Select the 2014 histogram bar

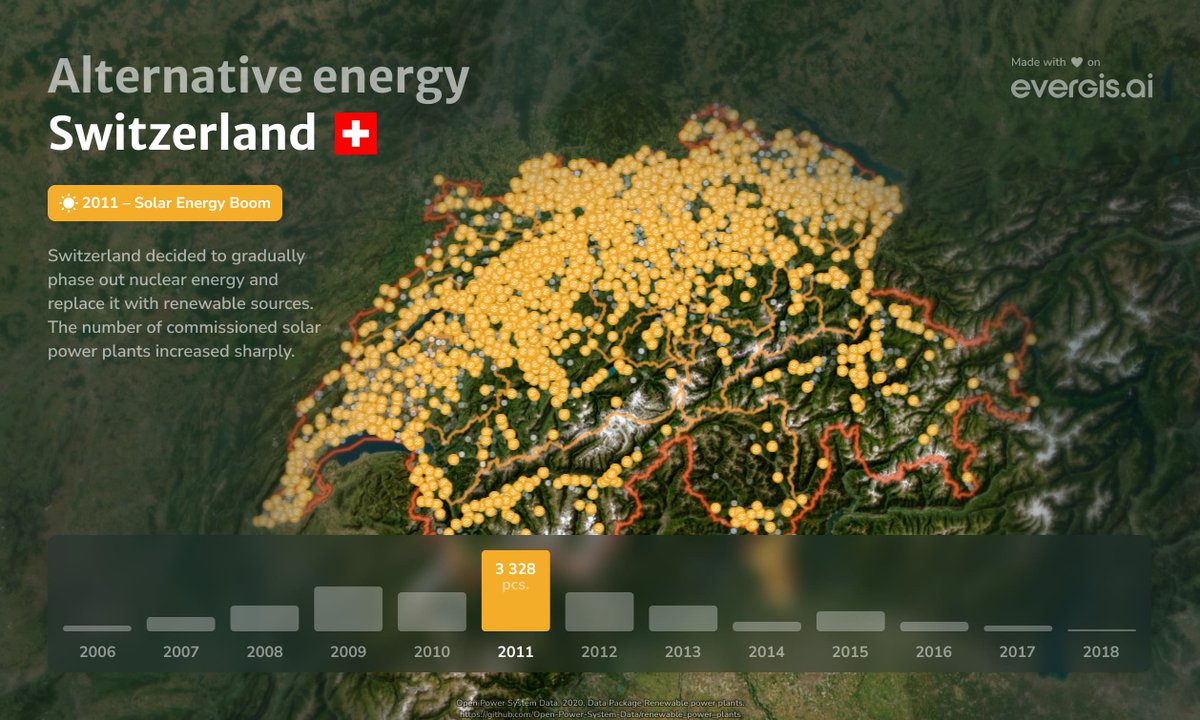[x=765, y=625]
